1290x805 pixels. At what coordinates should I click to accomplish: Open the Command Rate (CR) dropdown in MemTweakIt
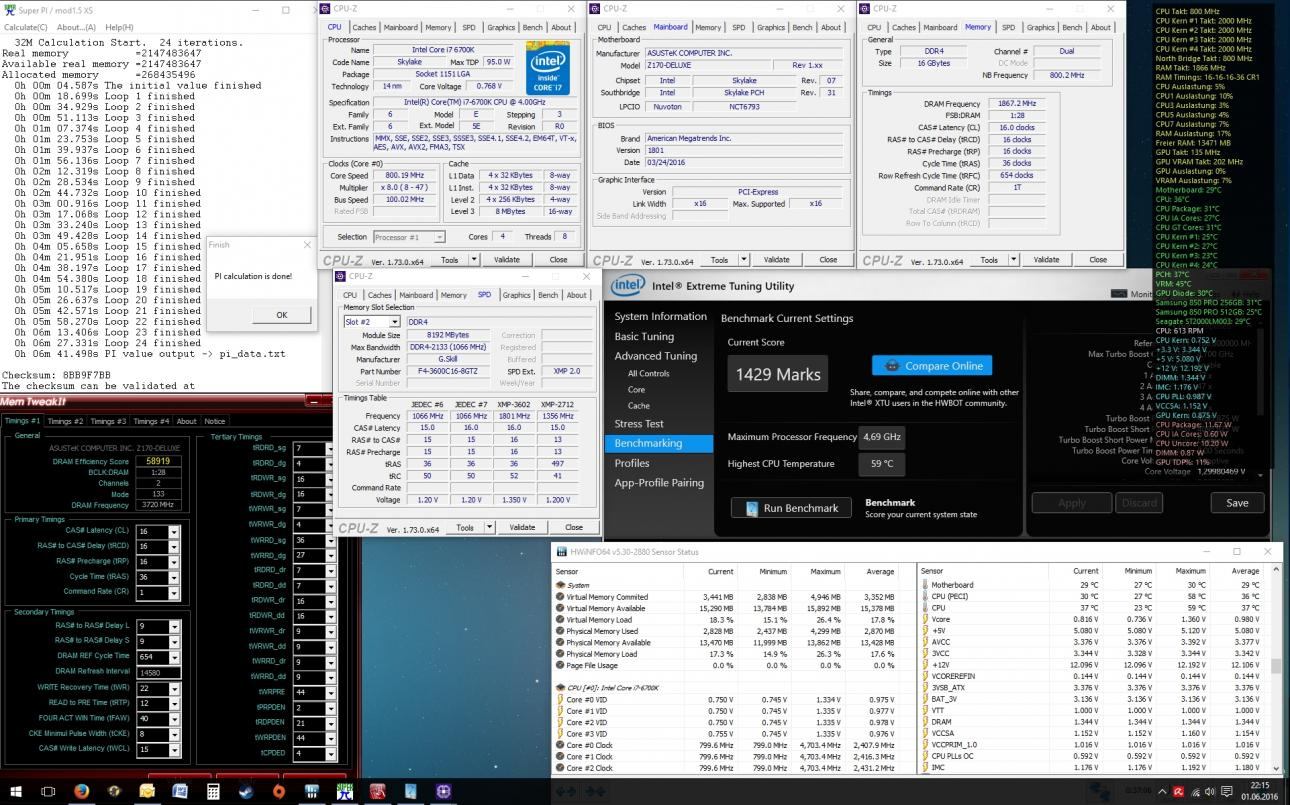(x=174, y=592)
